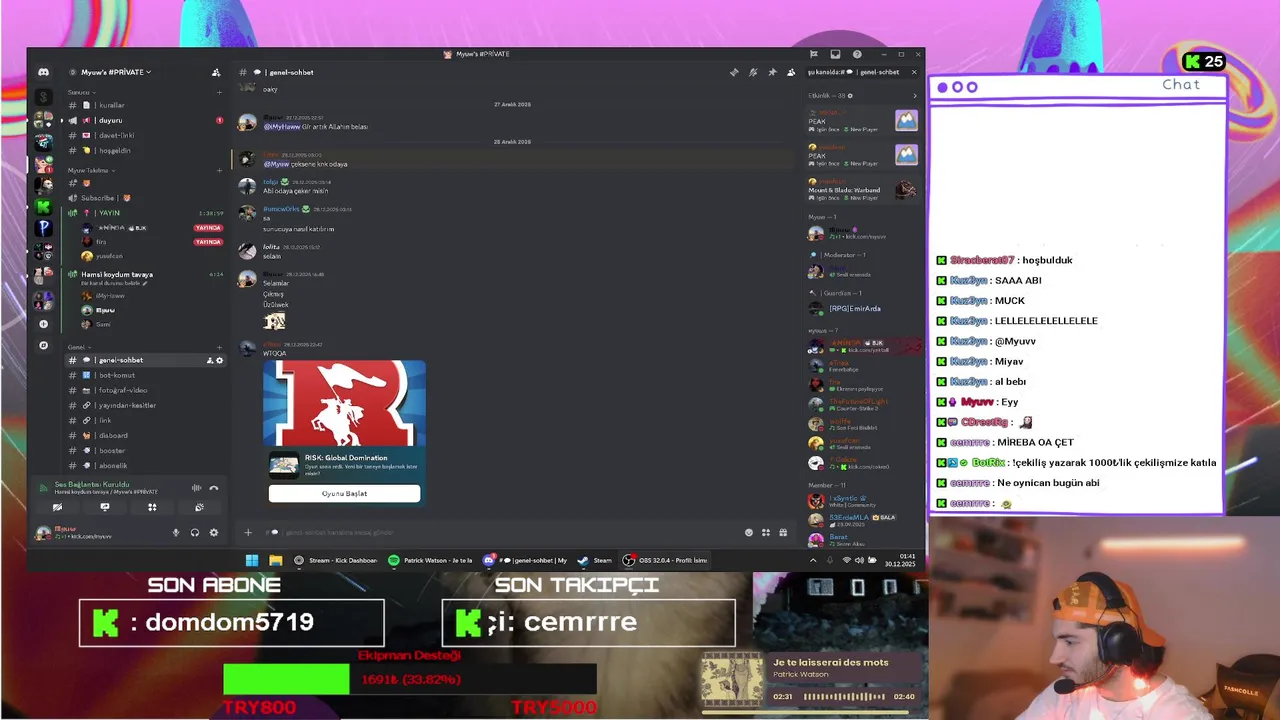This screenshot has height=720, width=1280.
Task: Switch to Steam on the taskbar
Action: [595, 560]
